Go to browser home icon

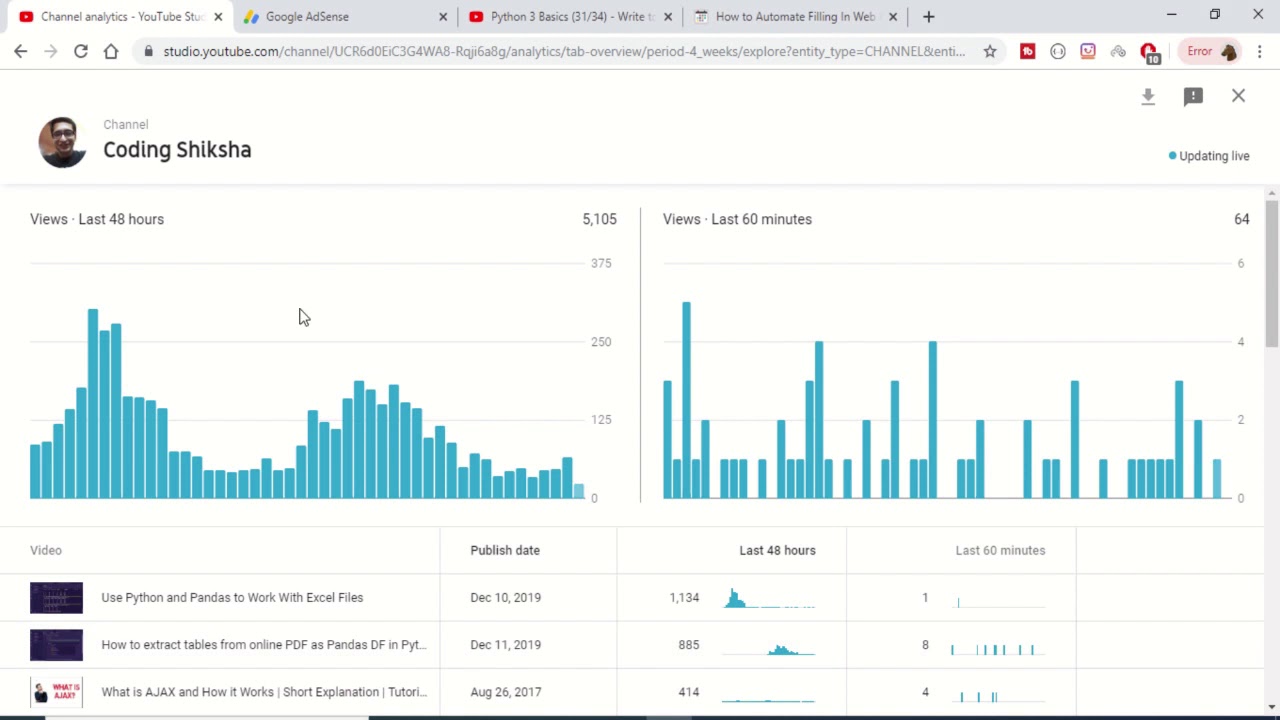click(111, 51)
